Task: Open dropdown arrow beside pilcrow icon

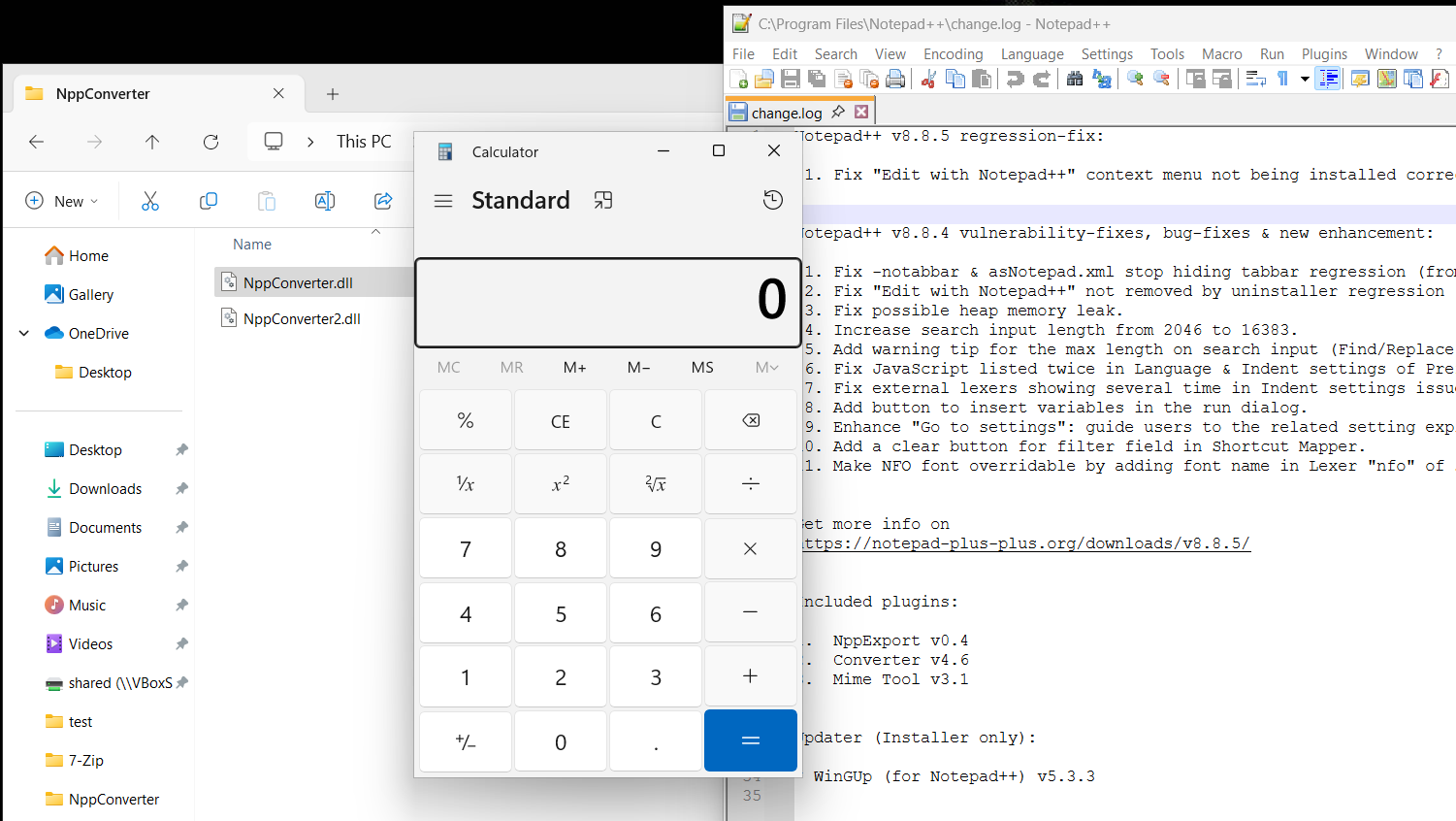Action: 1305,79
